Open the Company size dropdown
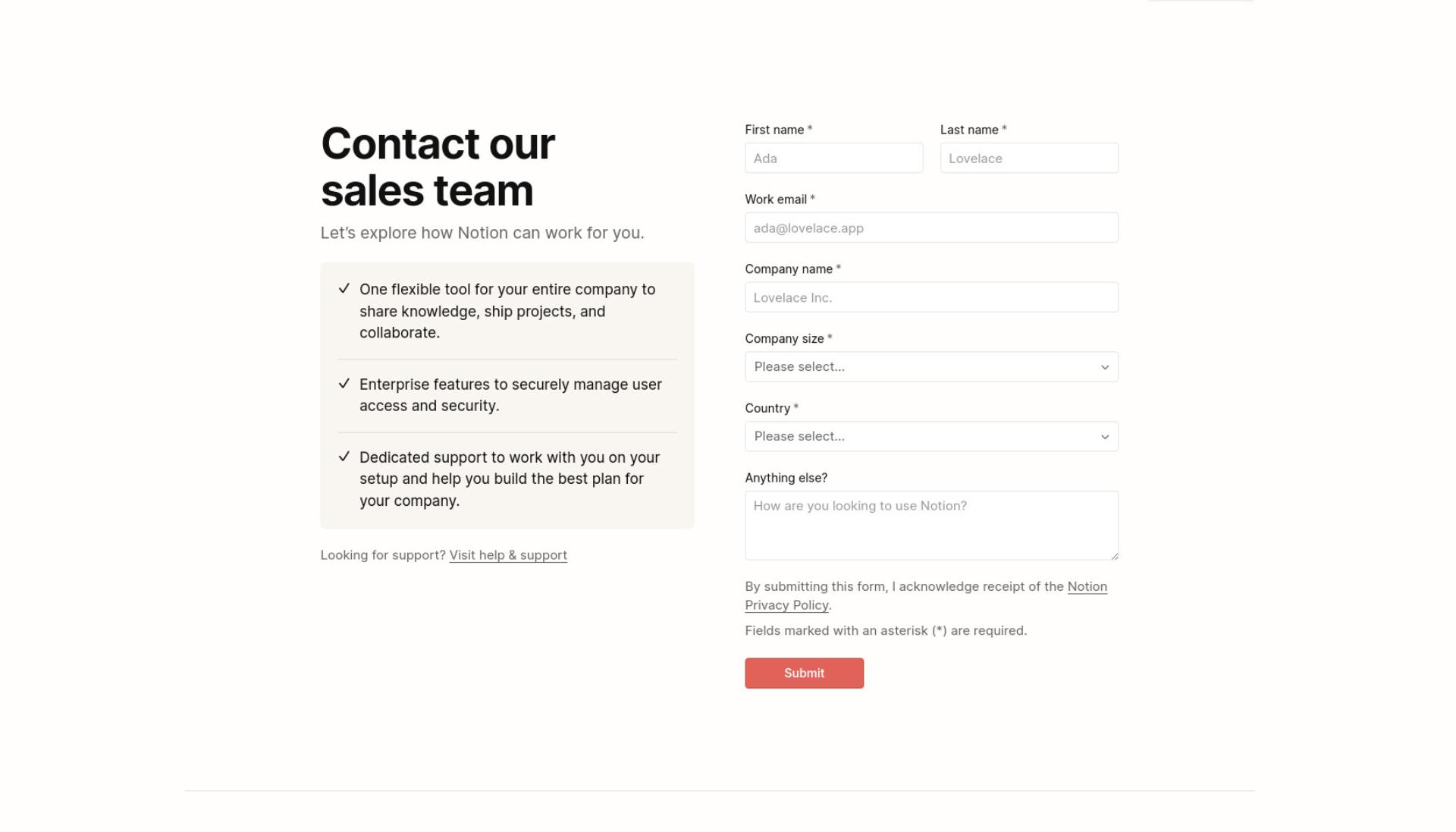 click(931, 367)
